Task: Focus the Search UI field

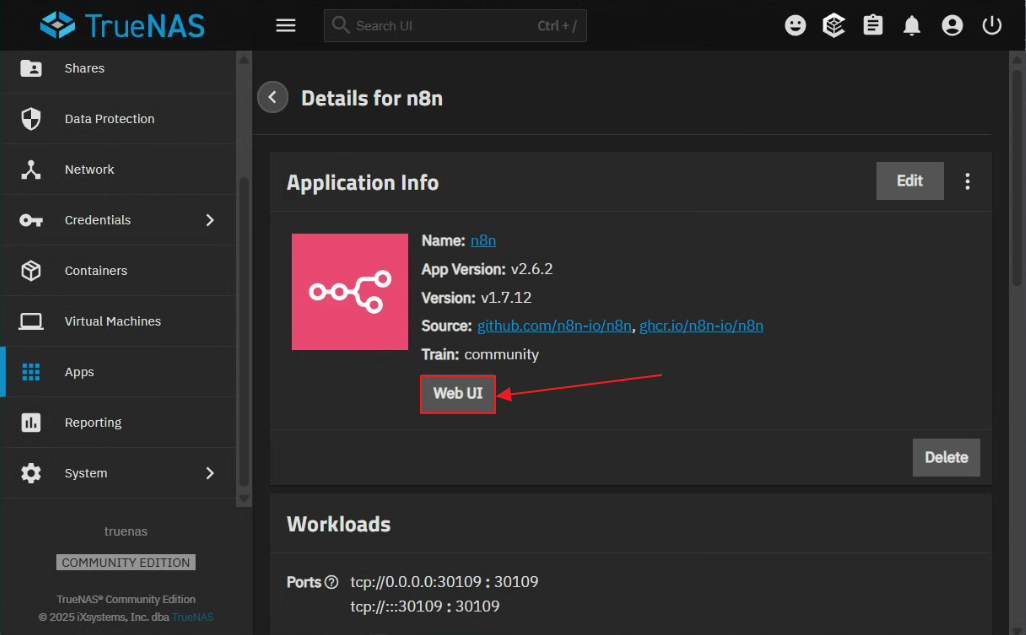Action: (x=455, y=26)
